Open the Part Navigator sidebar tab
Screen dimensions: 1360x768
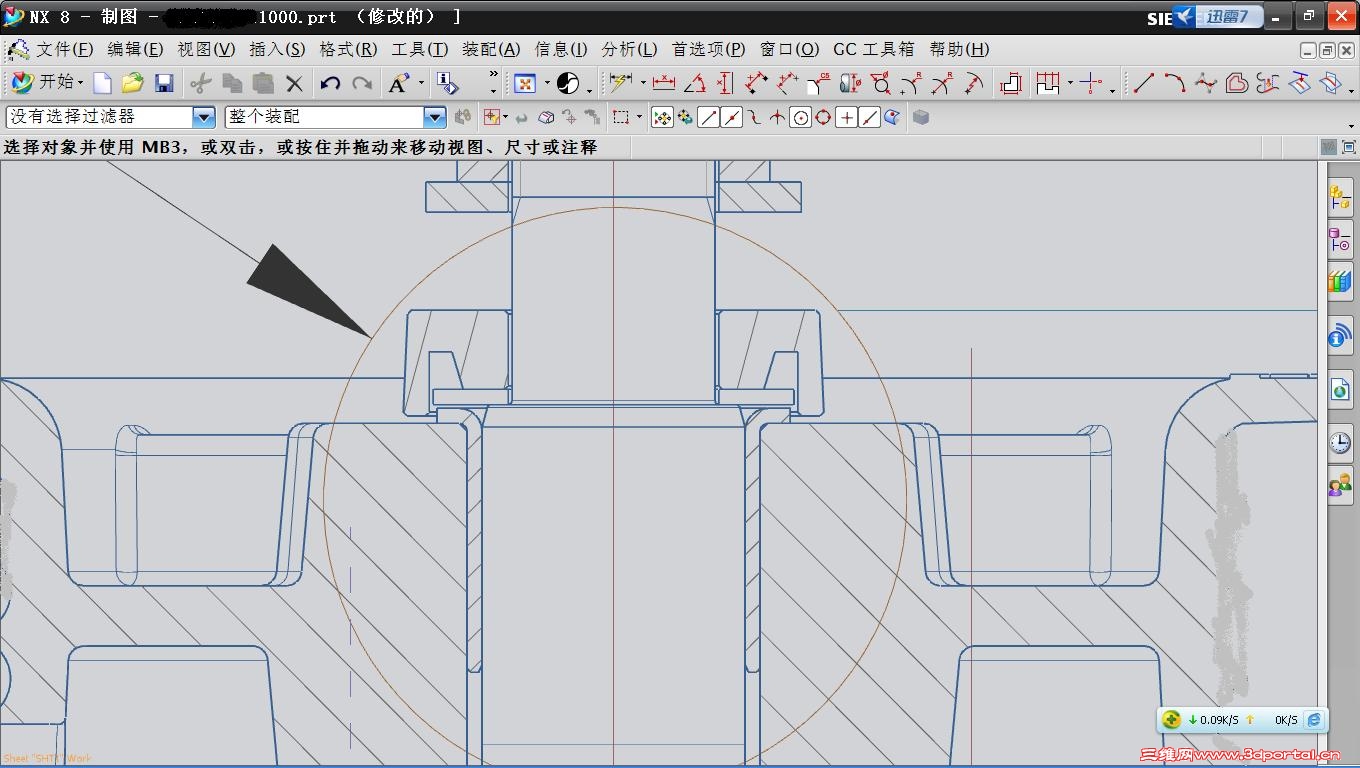1340,240
